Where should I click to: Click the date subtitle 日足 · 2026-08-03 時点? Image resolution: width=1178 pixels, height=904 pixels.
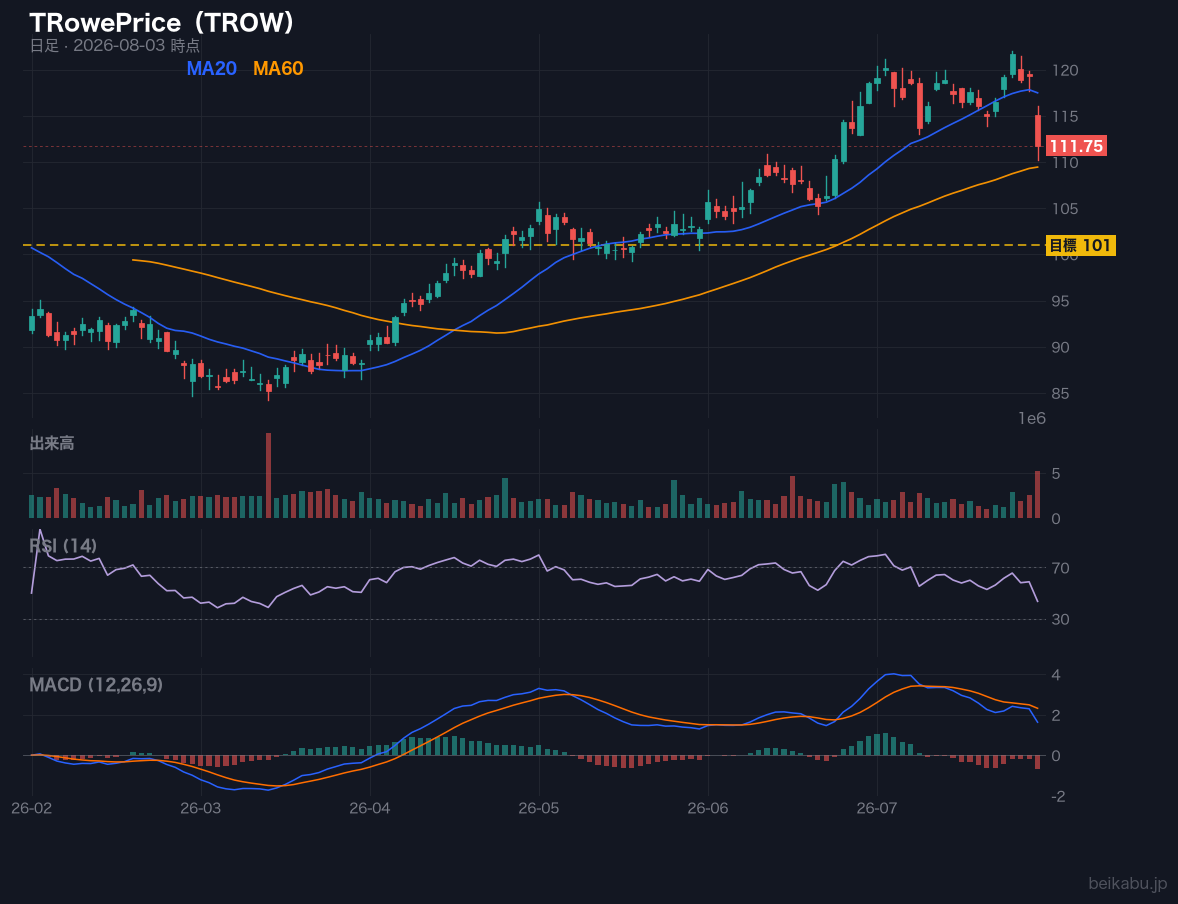tap(115, 45)
